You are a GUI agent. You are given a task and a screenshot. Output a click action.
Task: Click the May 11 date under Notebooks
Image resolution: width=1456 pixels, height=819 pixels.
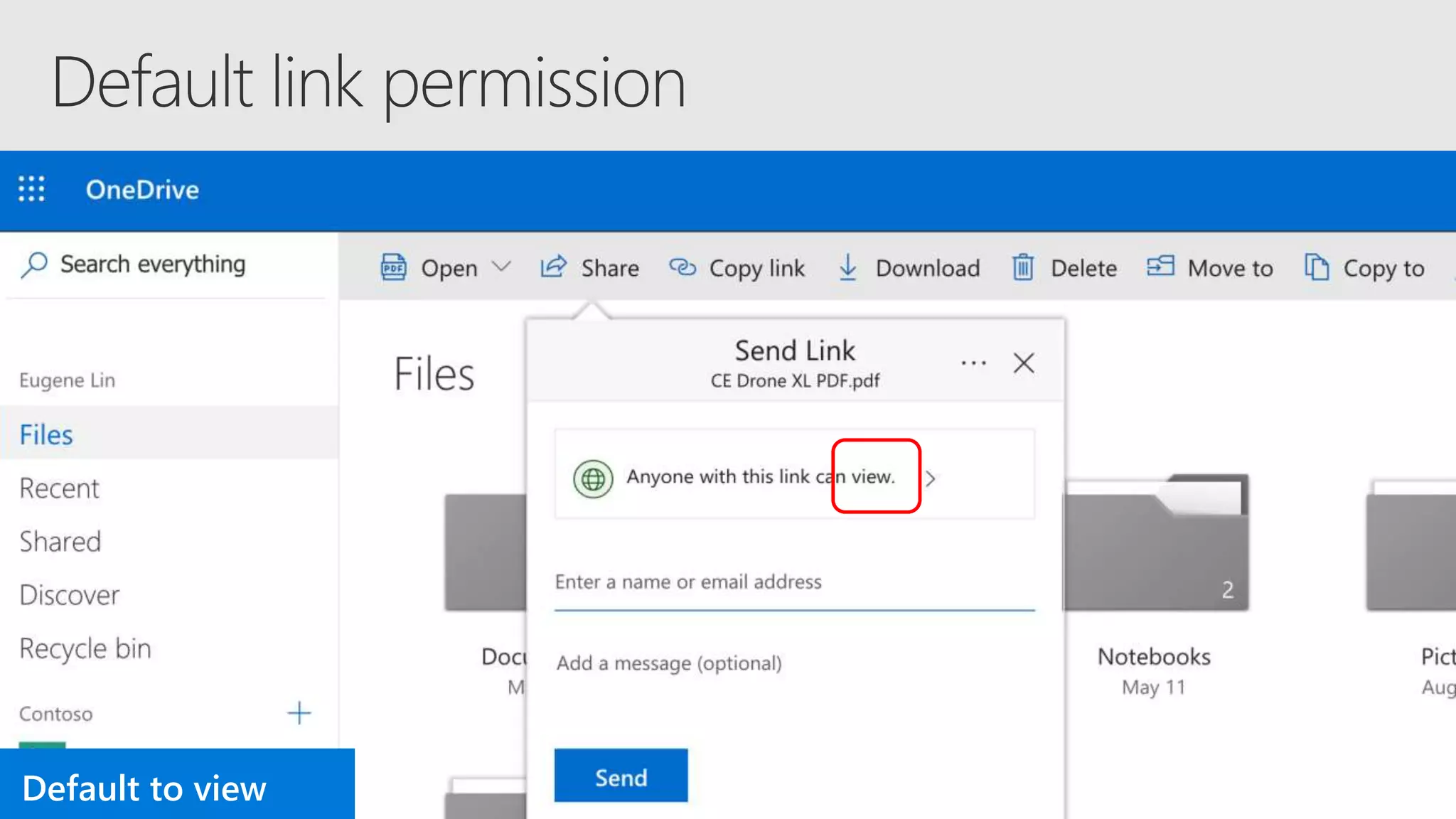pyautogui.click(x=1154, y=687)
